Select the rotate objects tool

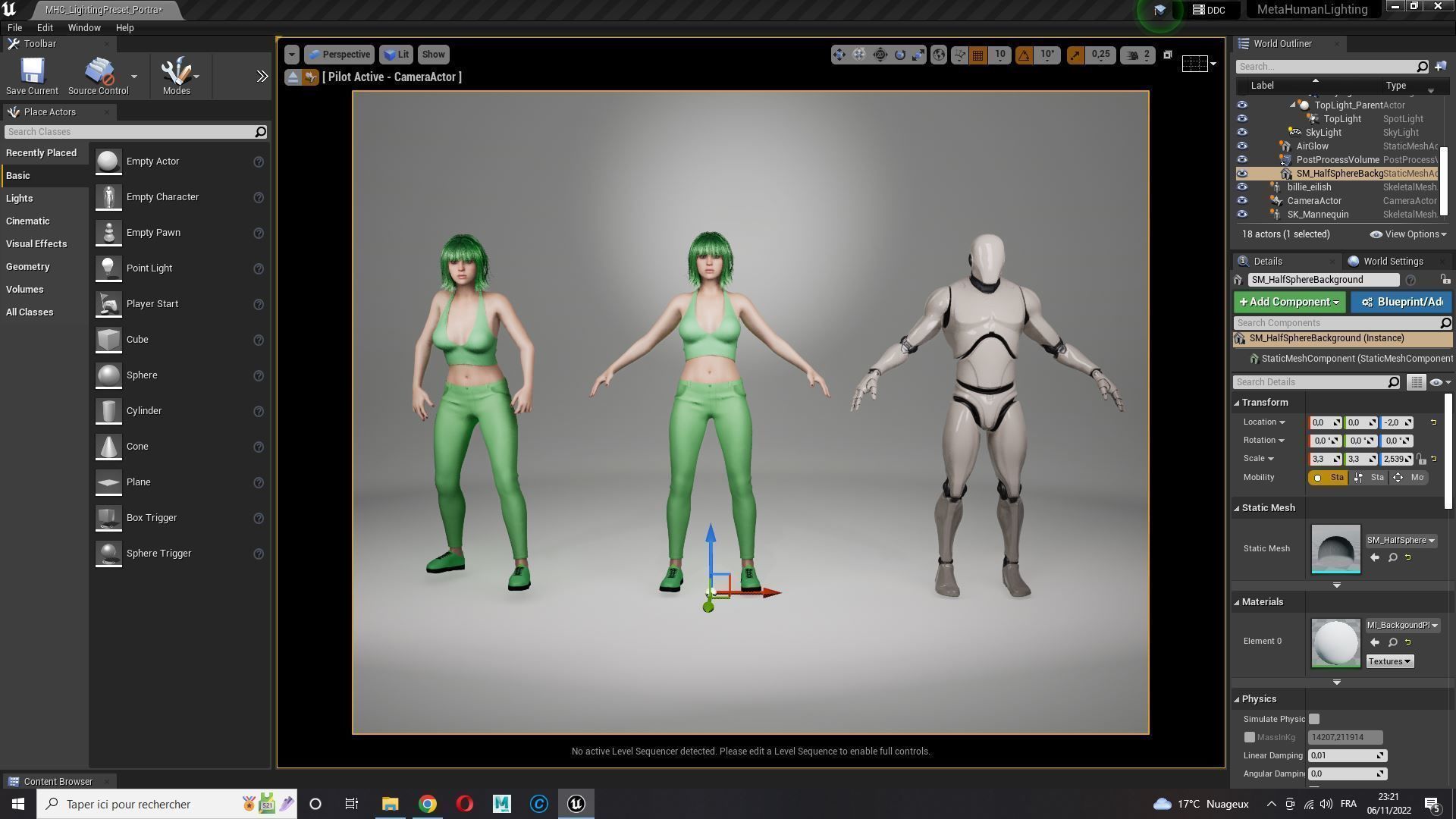pyautogui.click(x=899, y=55)
